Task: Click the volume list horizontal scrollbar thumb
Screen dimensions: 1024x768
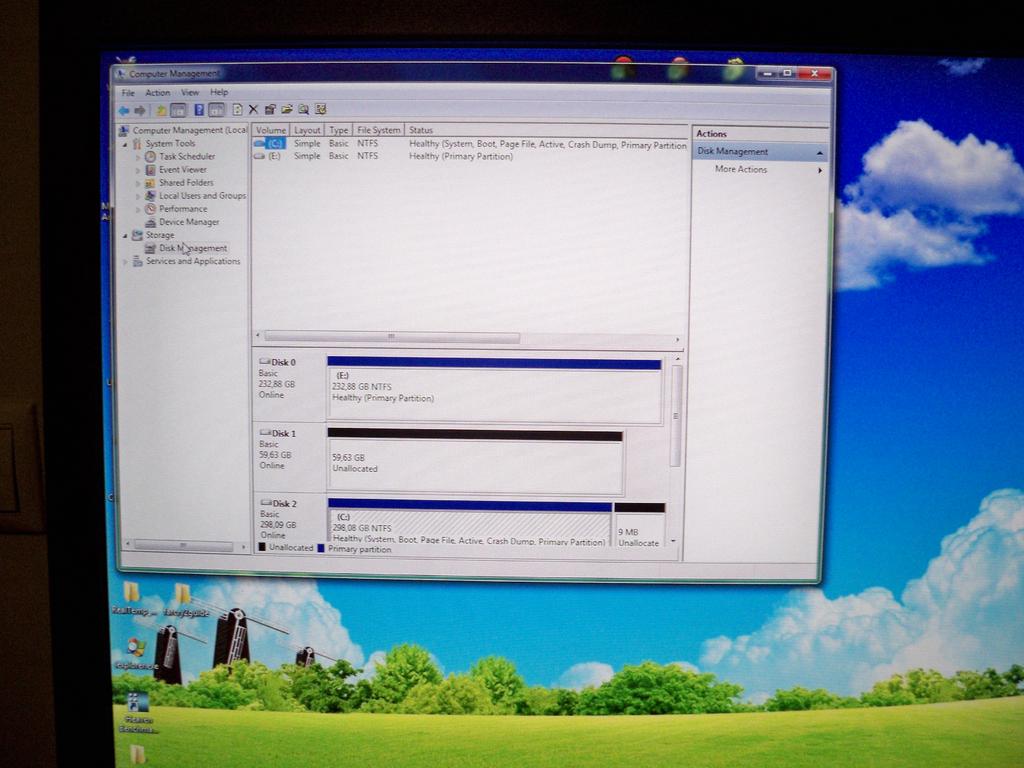Action: click(x=392, y=337)
